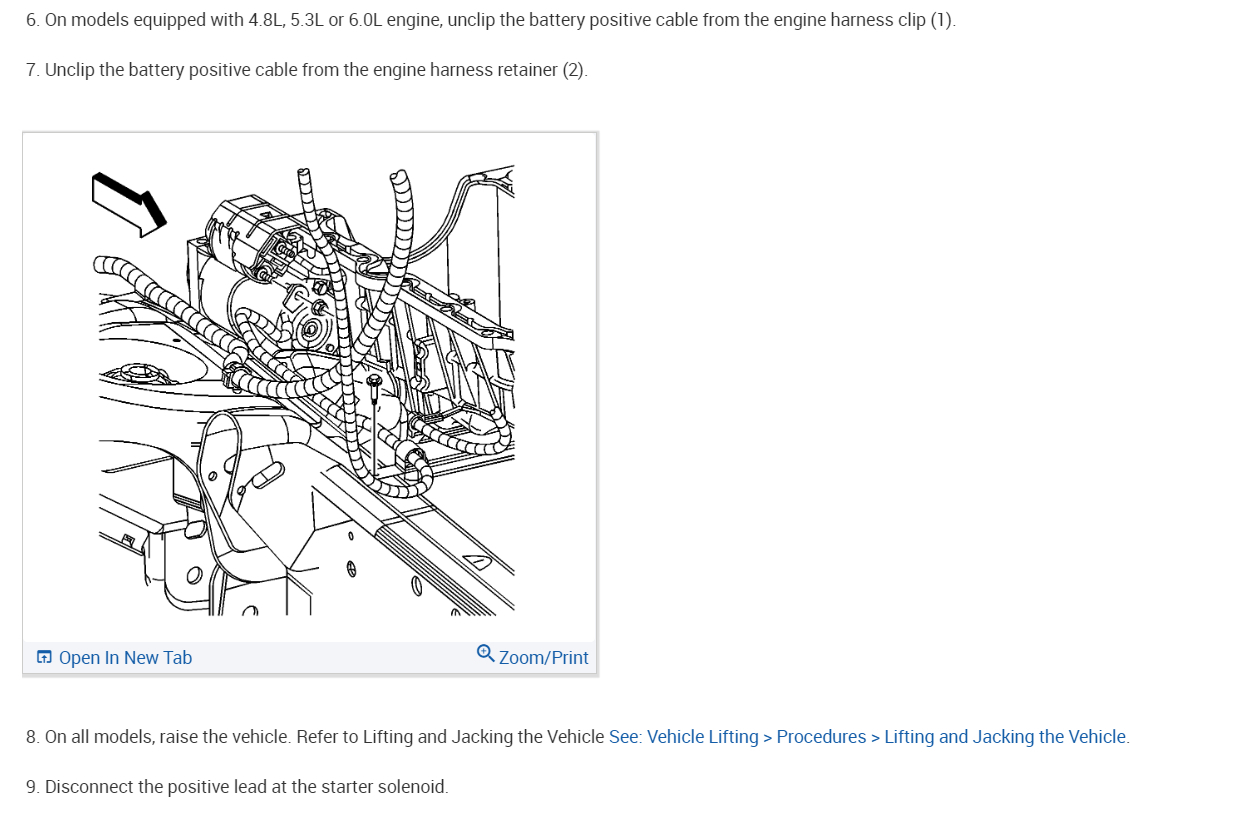Click "Procedures" in the blue breadcrumb link

coord(821,737)
